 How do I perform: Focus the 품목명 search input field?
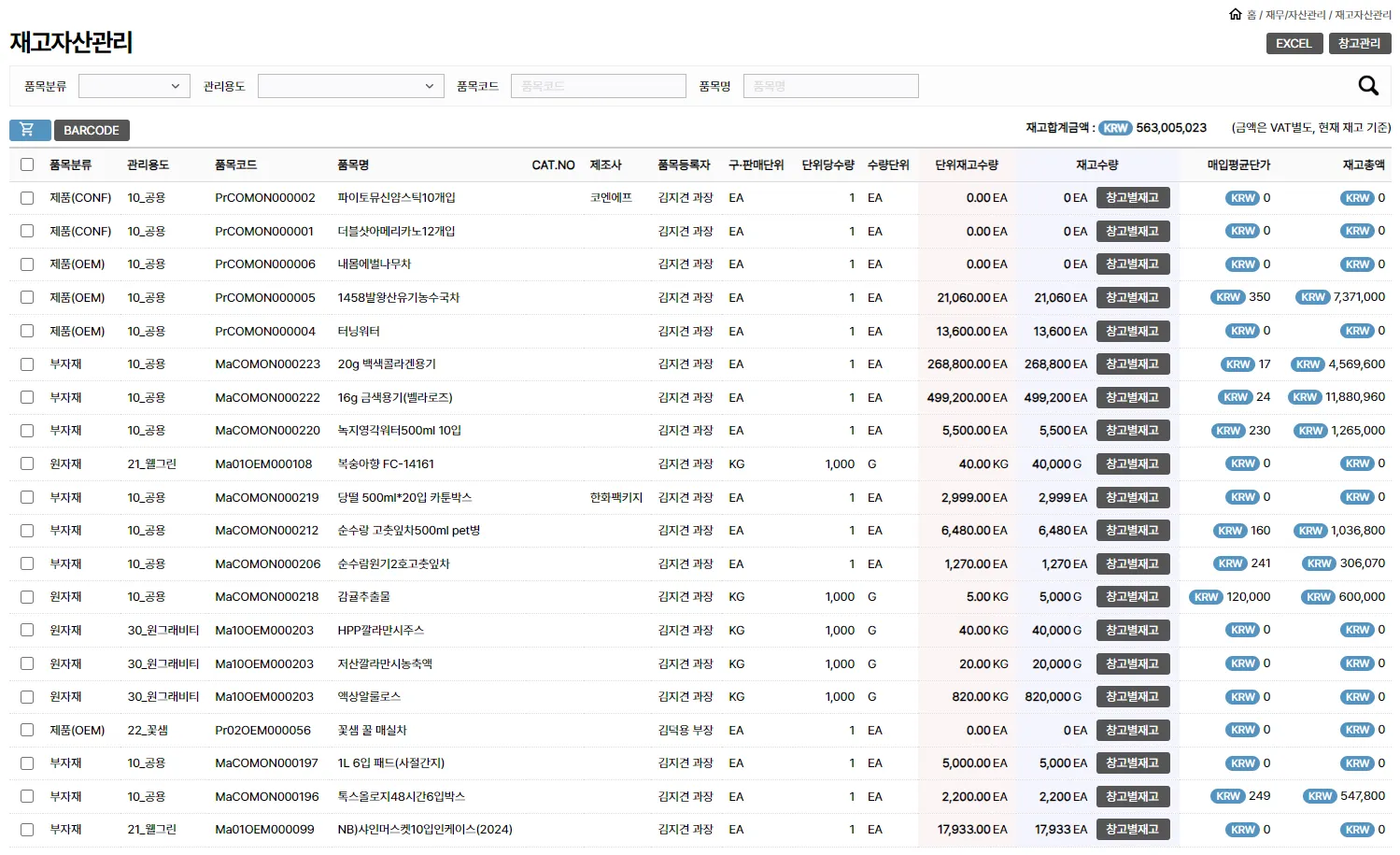(830, 86)
